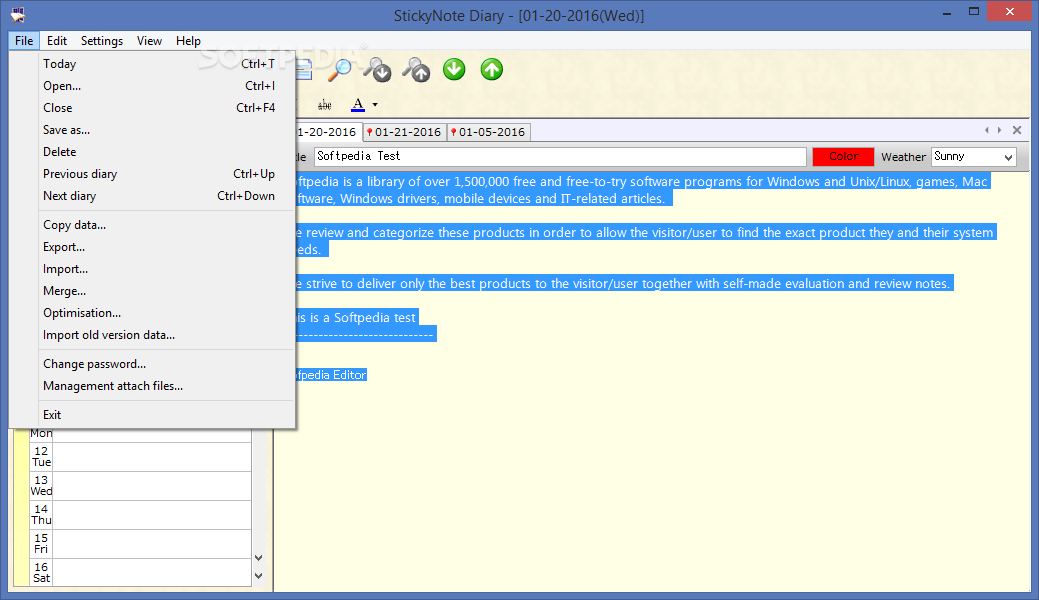Viewport: 1039px width, 600px height.
Task: Click the red Color button
Action: click(843, 156)
